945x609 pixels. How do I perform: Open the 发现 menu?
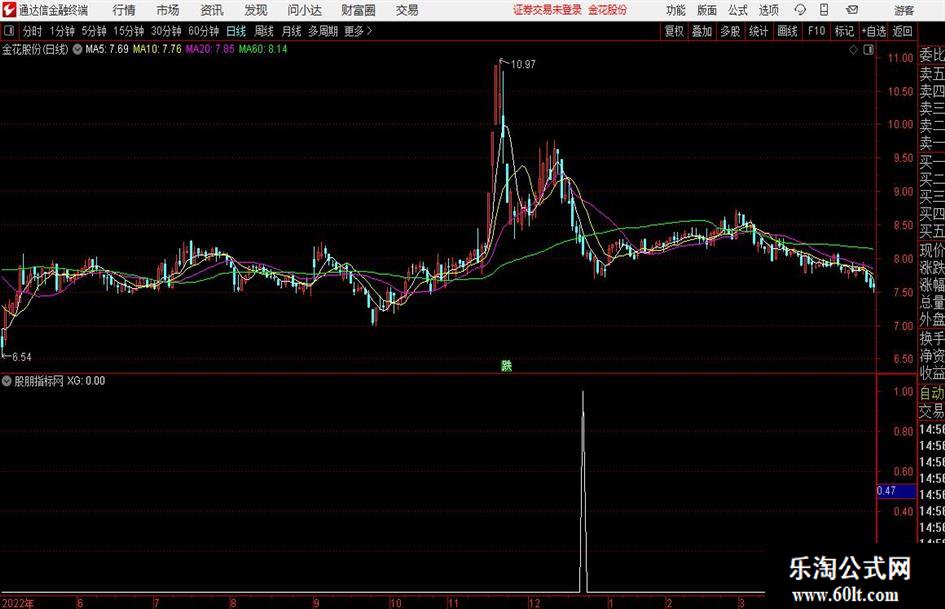256,10
